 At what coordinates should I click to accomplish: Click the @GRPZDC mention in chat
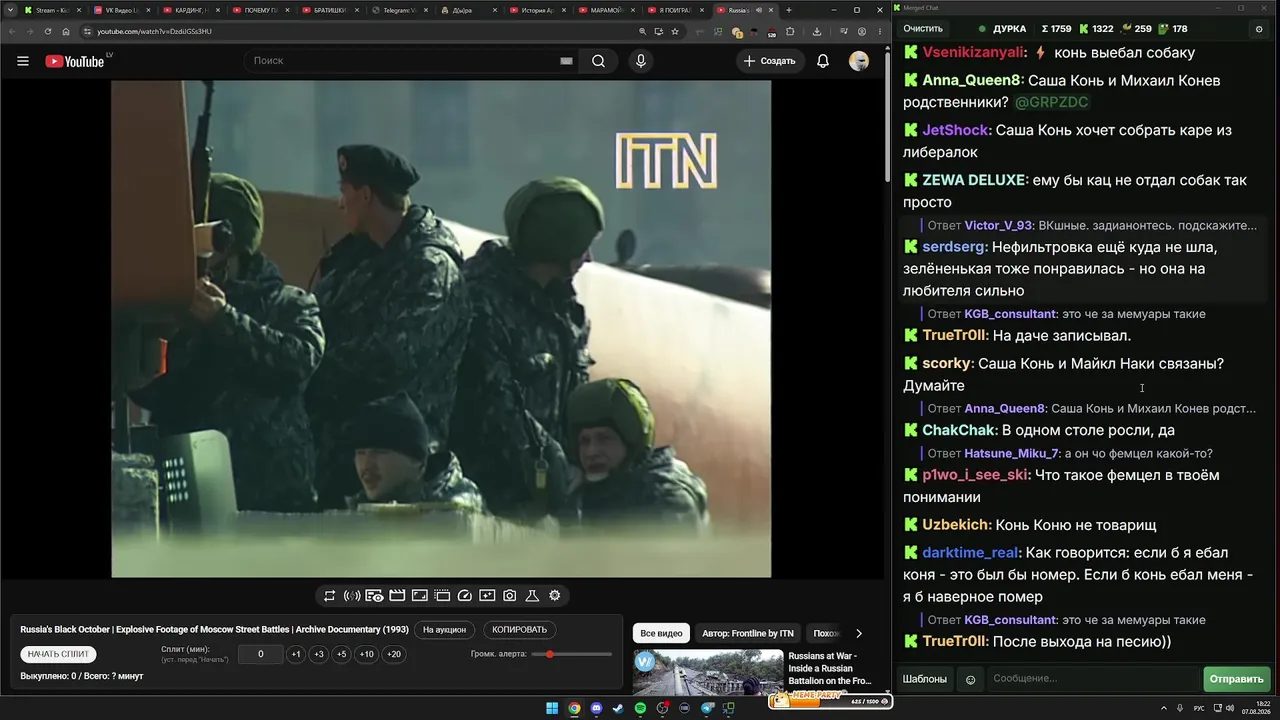point(1051,102)
